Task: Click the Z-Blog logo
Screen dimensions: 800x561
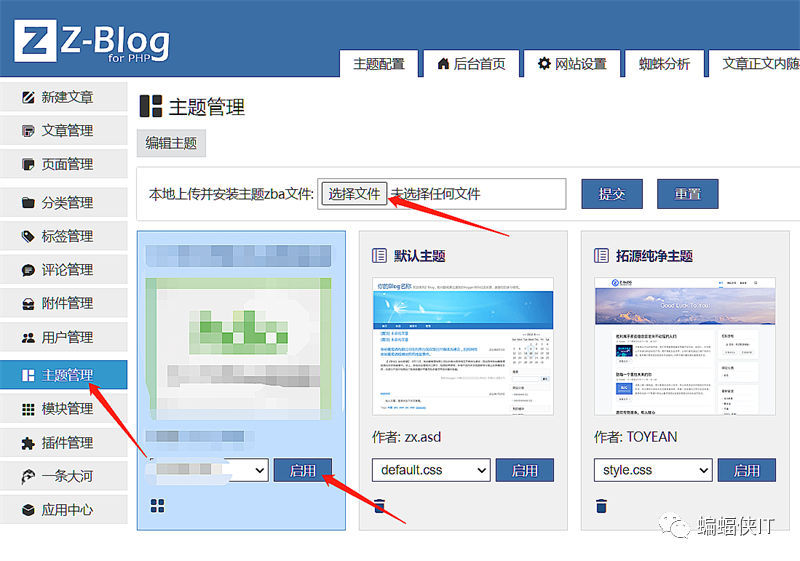Action: pyautogui.click(x=92, y=41)
